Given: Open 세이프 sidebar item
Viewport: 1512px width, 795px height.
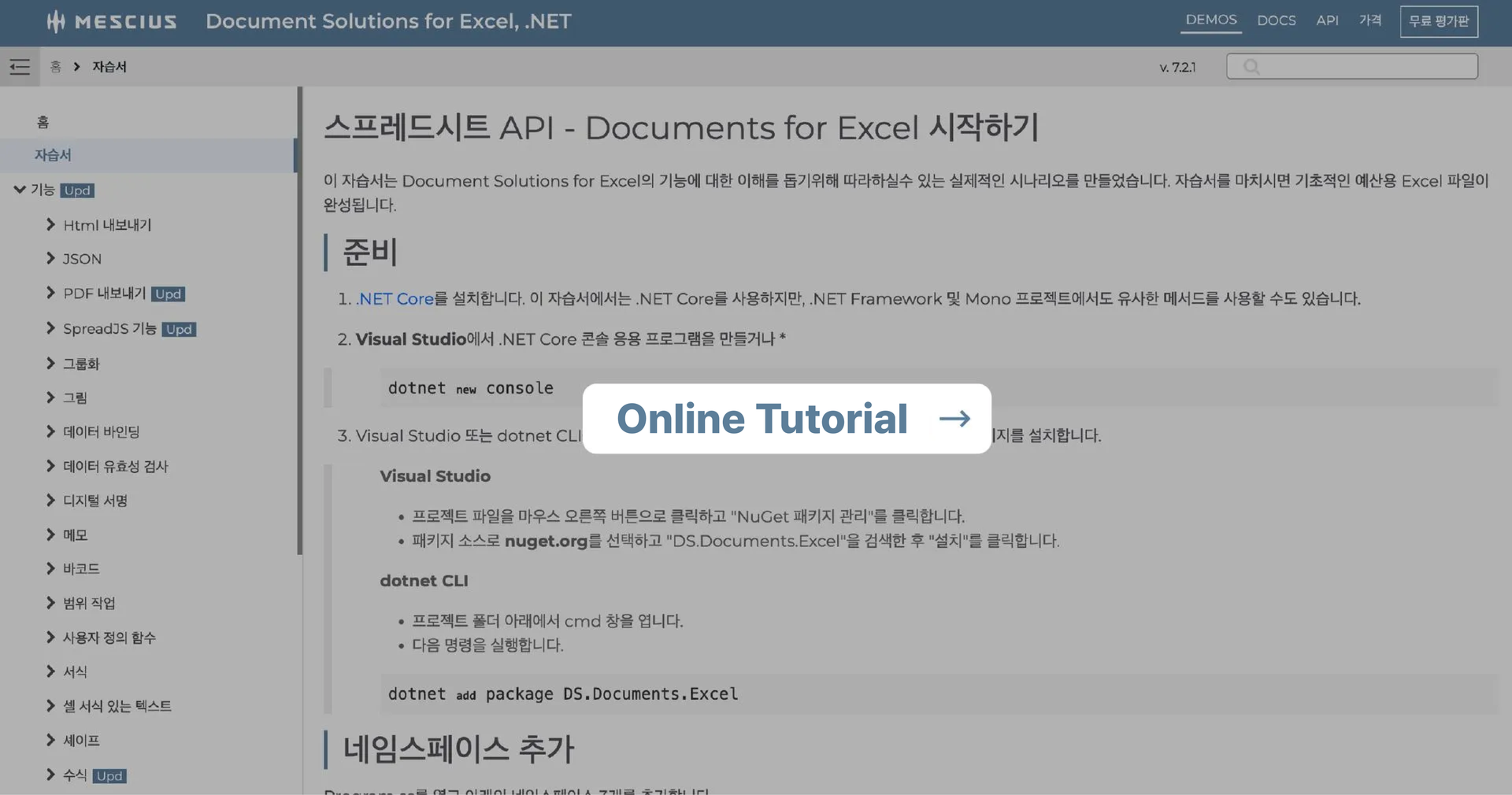Looking at the screenshot, I should pos(81,740).
